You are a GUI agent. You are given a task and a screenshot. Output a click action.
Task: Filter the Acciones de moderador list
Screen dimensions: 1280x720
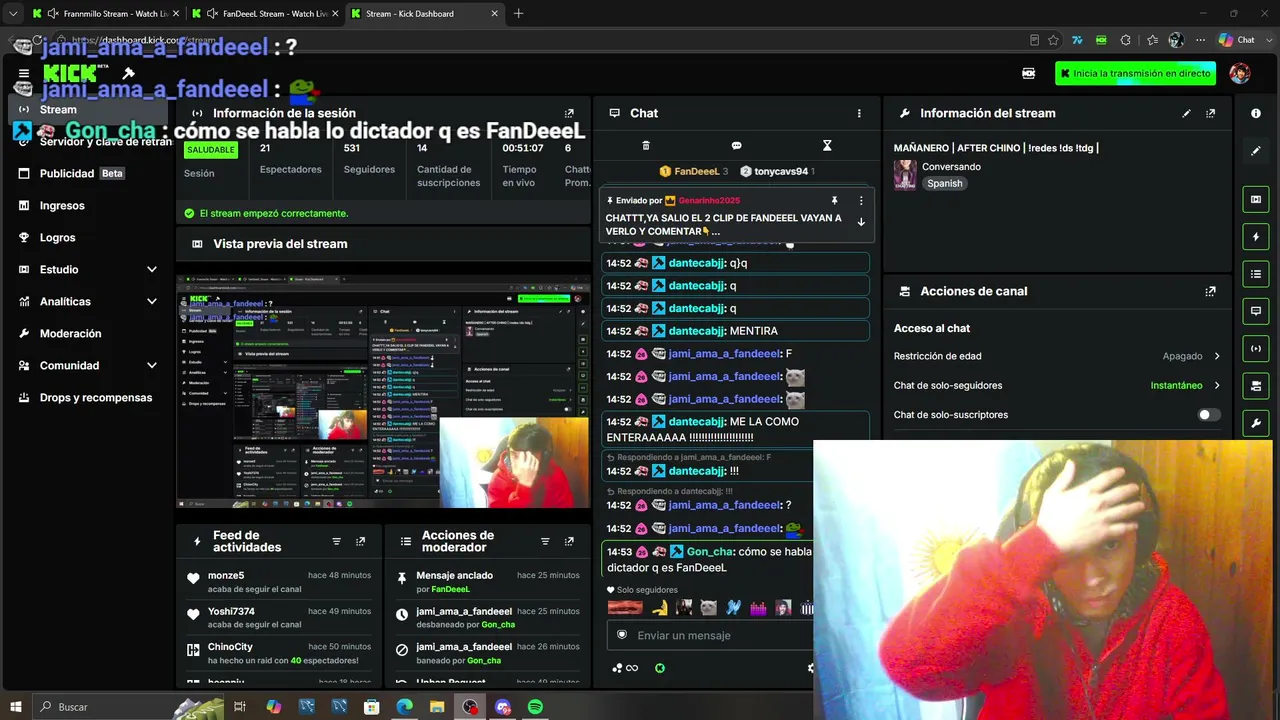pos(545,542)
